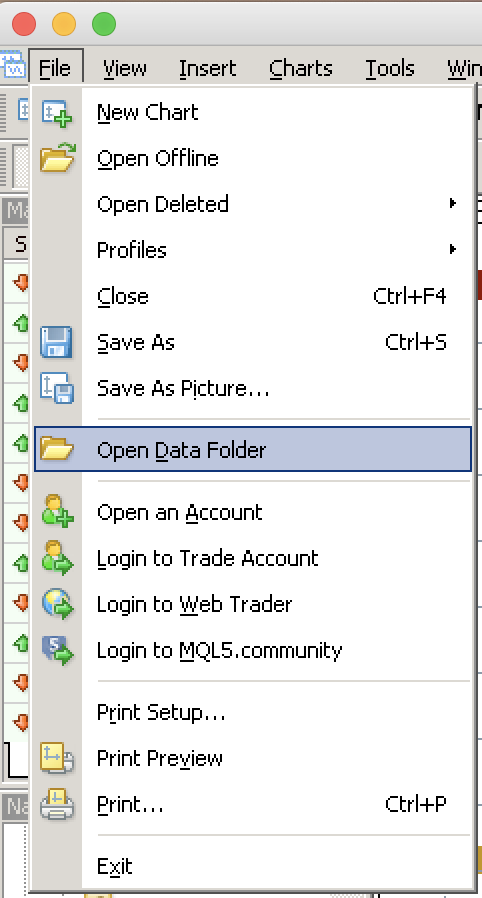Click the Save As Picture icon
482x898 pixels.
click(57, 388)
